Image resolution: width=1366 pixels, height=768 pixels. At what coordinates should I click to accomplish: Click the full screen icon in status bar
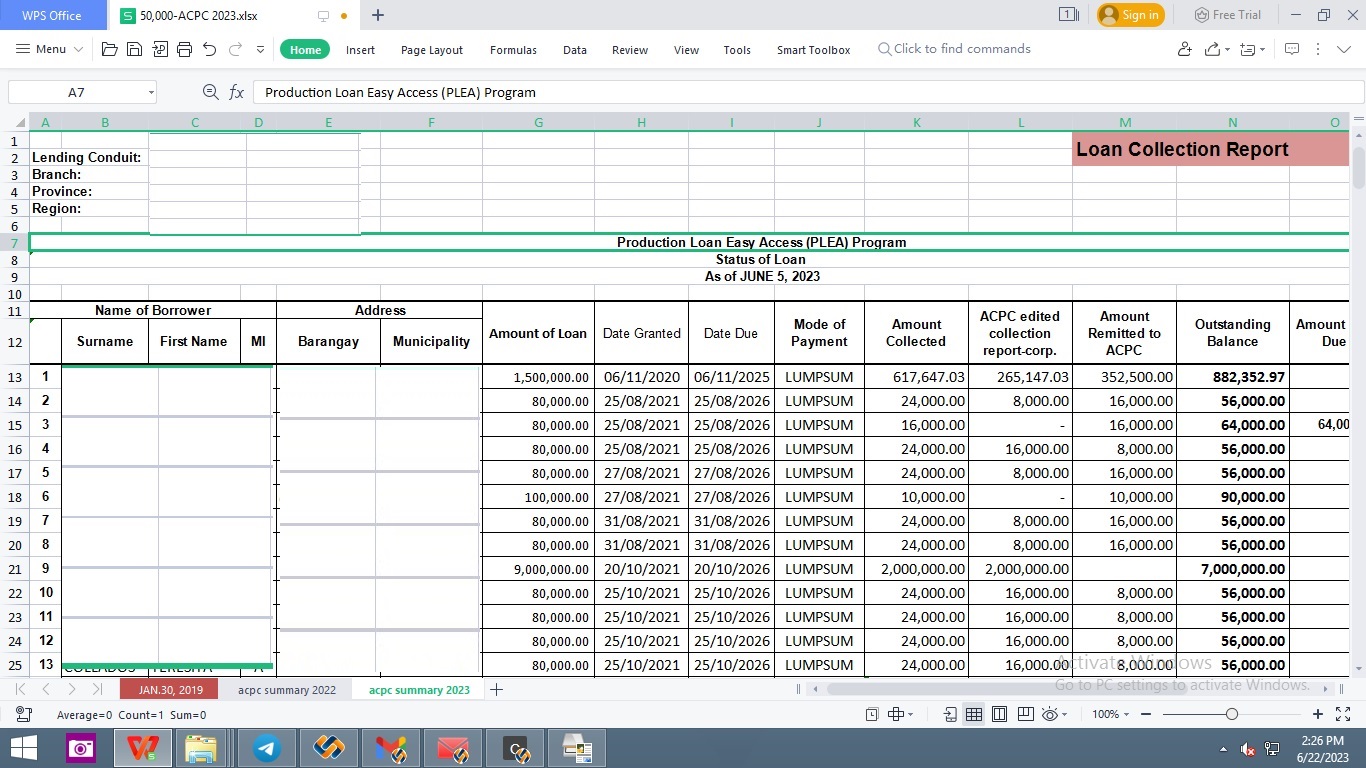1345,714
